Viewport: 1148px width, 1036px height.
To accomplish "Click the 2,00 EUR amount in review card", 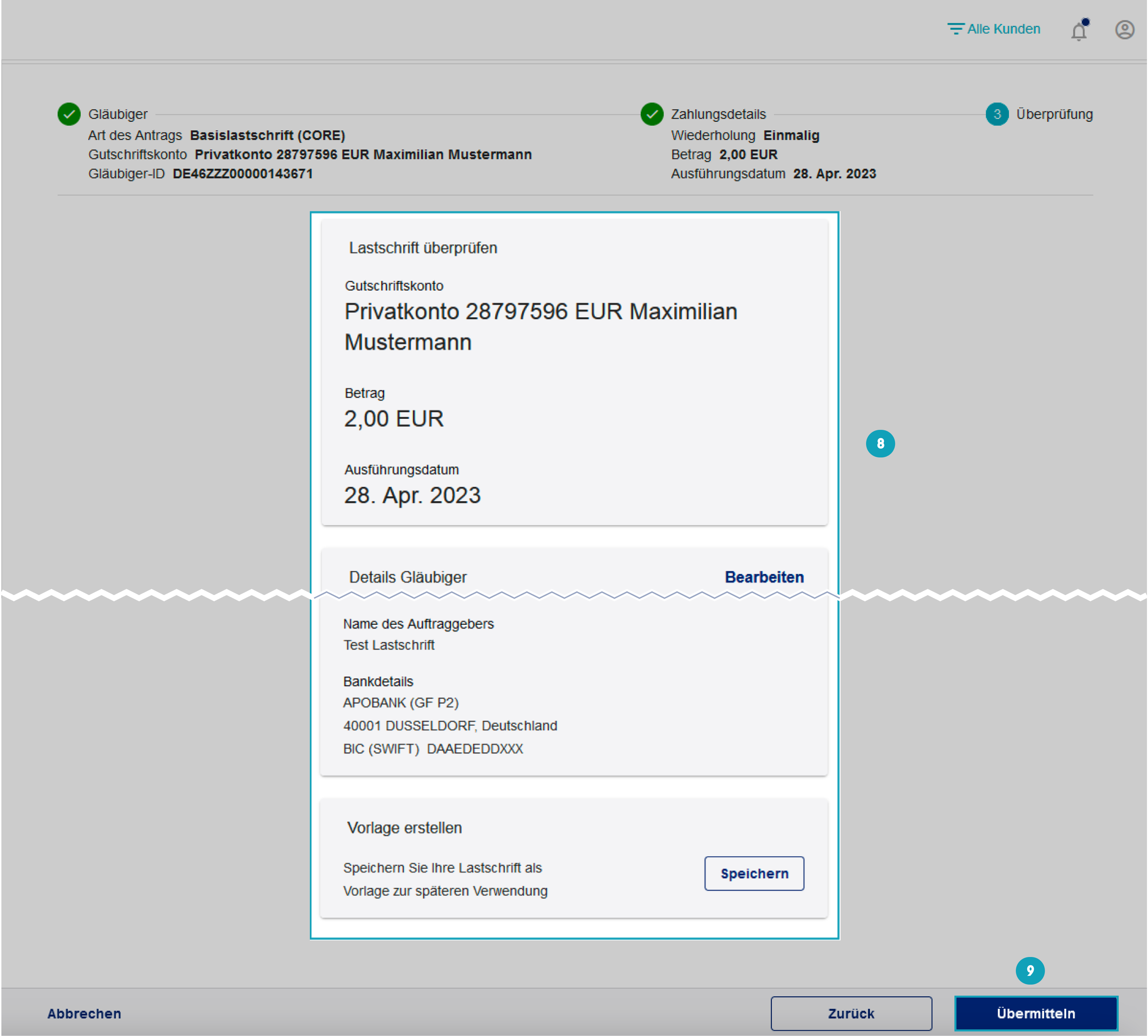I will (394, 419).
